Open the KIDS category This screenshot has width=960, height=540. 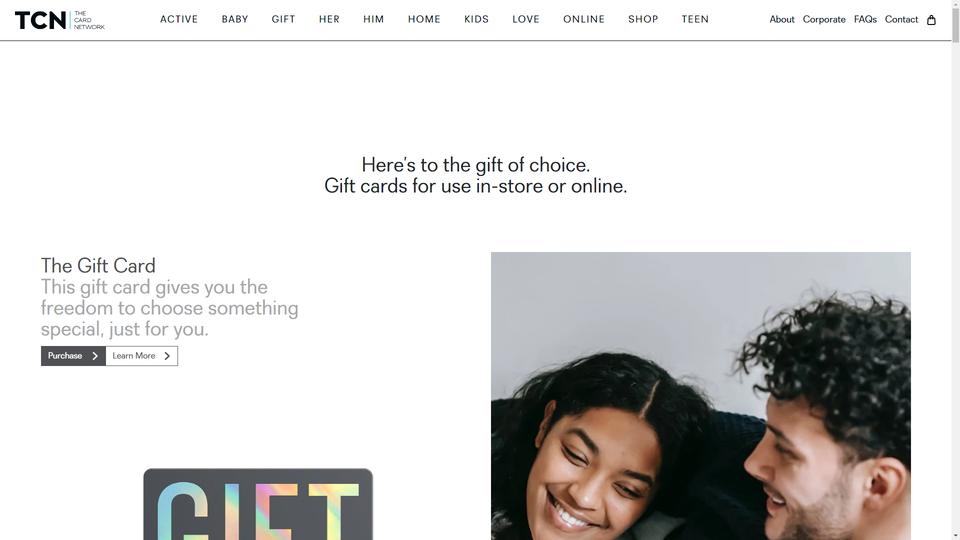[476, 20]
